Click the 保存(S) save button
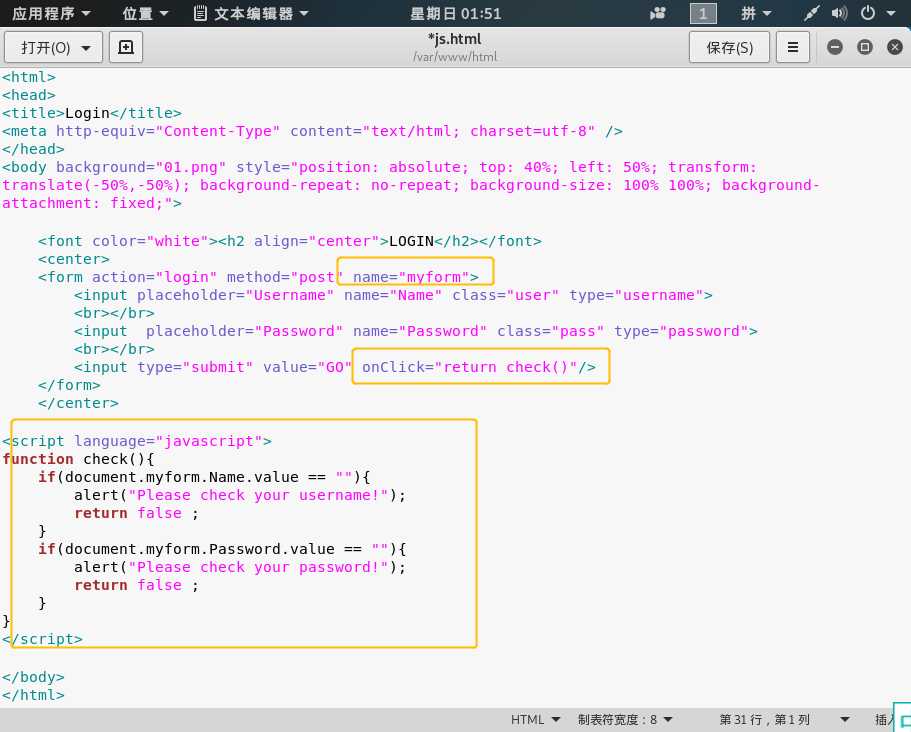The height and width of the screenshot is (732, 911). pos(729,47)
